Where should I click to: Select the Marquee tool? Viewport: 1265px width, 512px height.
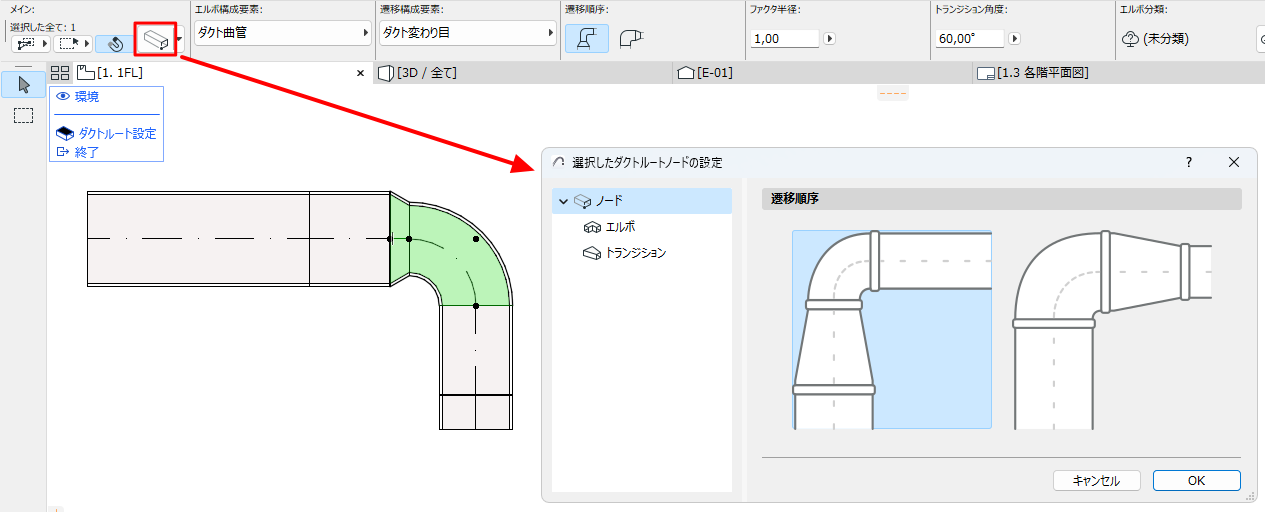tap(24, 116)
